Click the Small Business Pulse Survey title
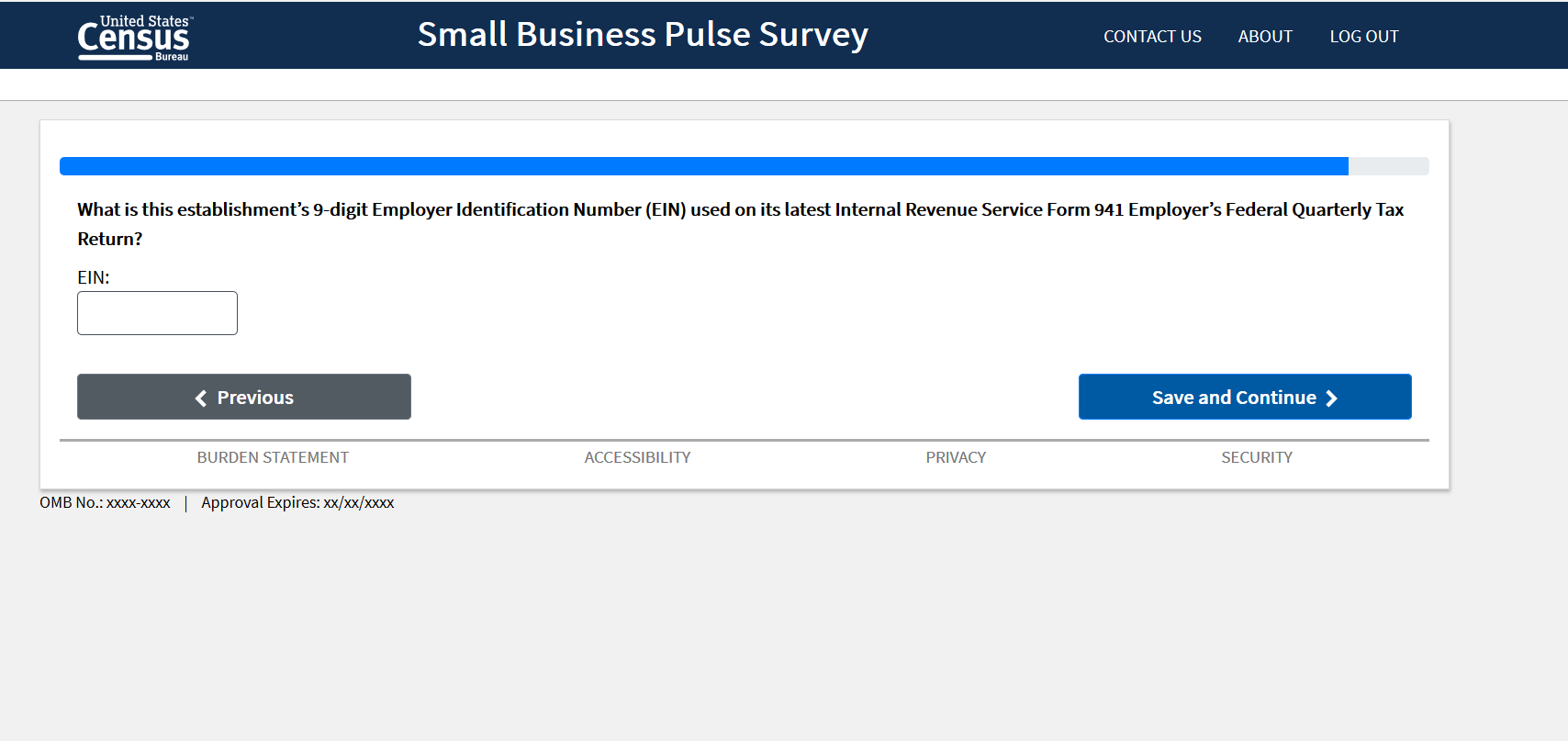The image size is (1568, 741). 643,35
